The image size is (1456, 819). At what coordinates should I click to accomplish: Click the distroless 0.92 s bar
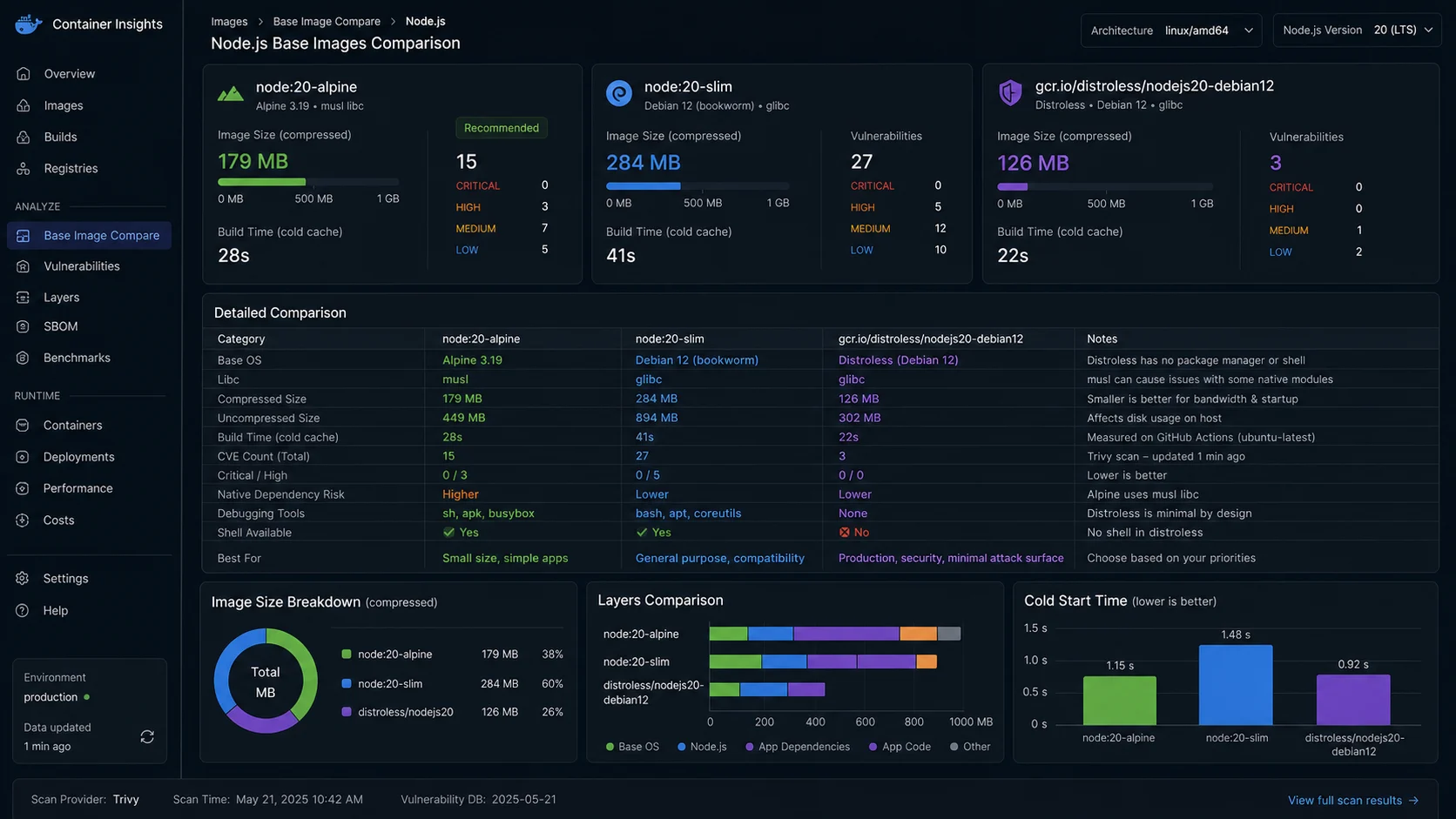1353,700
